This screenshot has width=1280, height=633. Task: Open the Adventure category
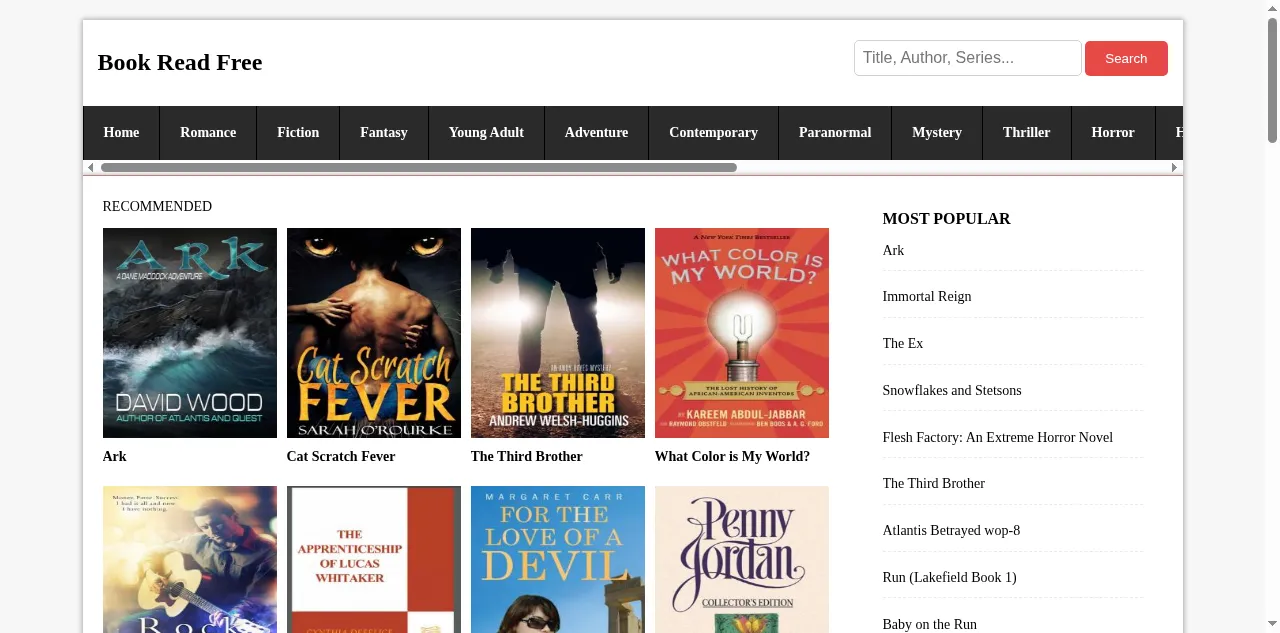pyautogui.click(x=596, y=133)
